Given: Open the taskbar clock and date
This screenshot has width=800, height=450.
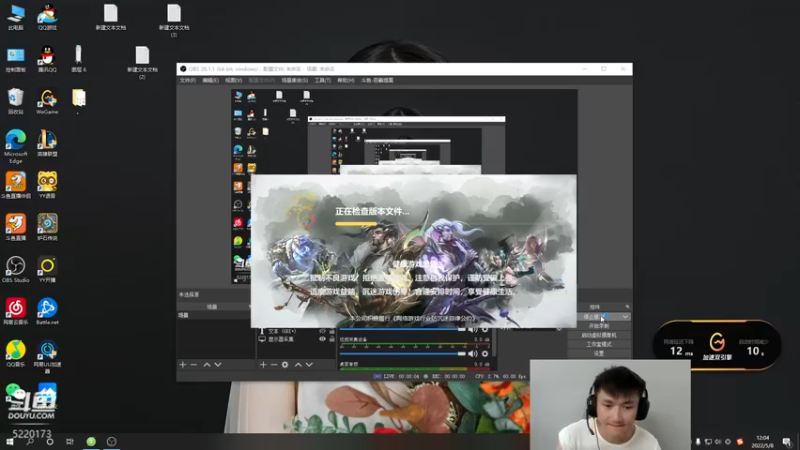Looking at the screenshot, I should pyautogui.click(x=762, y=441).
